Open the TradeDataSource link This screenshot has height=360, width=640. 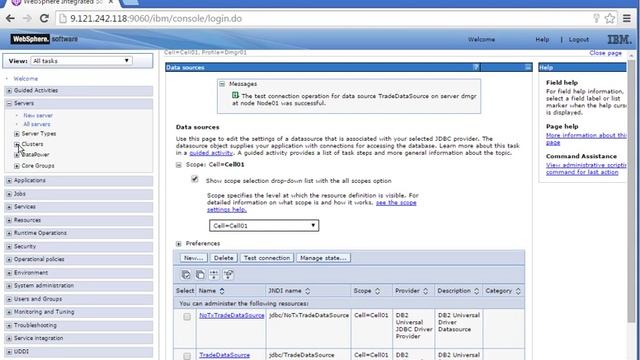pyautogui.click(x=224, y=355)
